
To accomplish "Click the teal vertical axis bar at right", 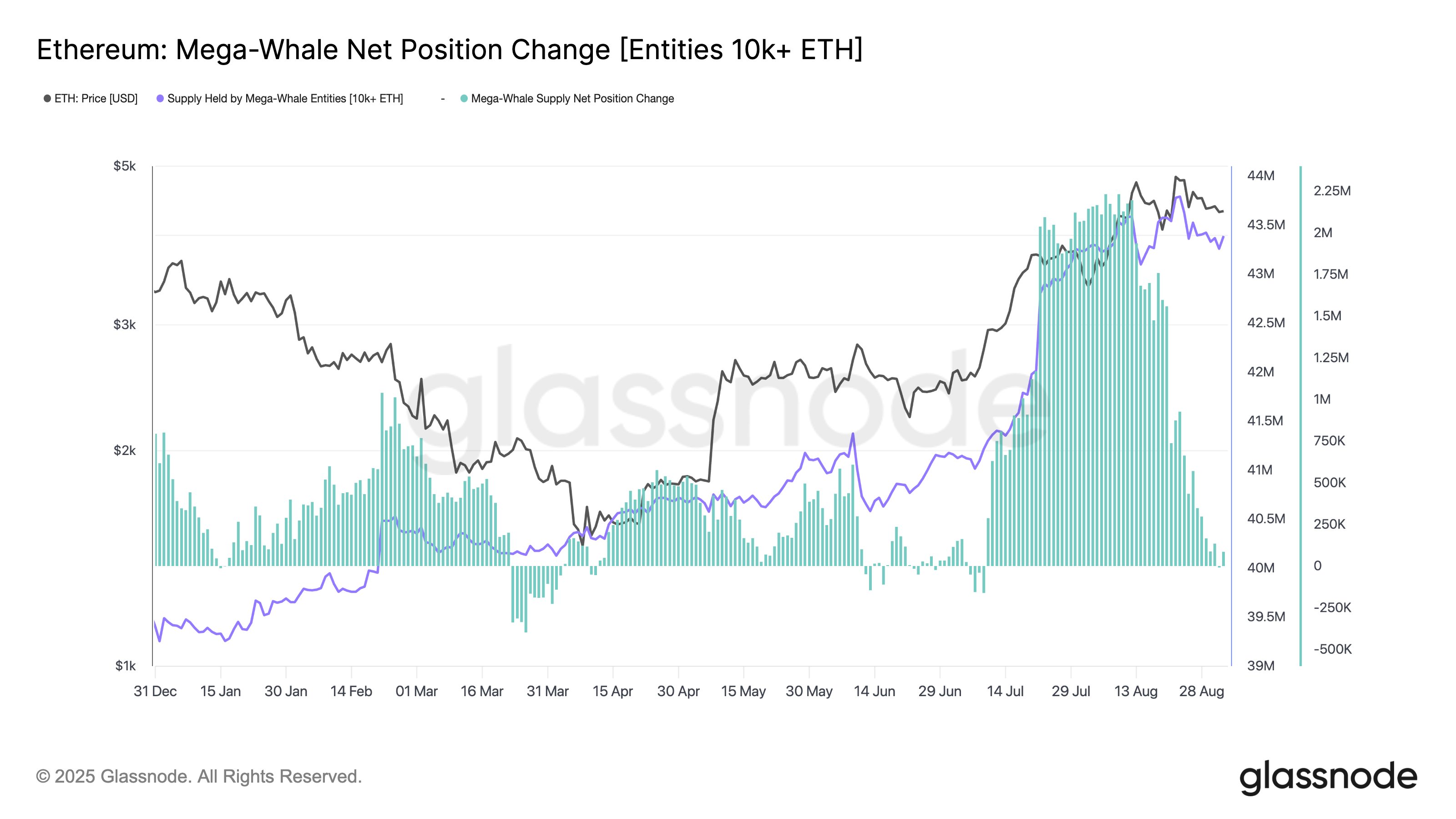I will point(1300,415).
